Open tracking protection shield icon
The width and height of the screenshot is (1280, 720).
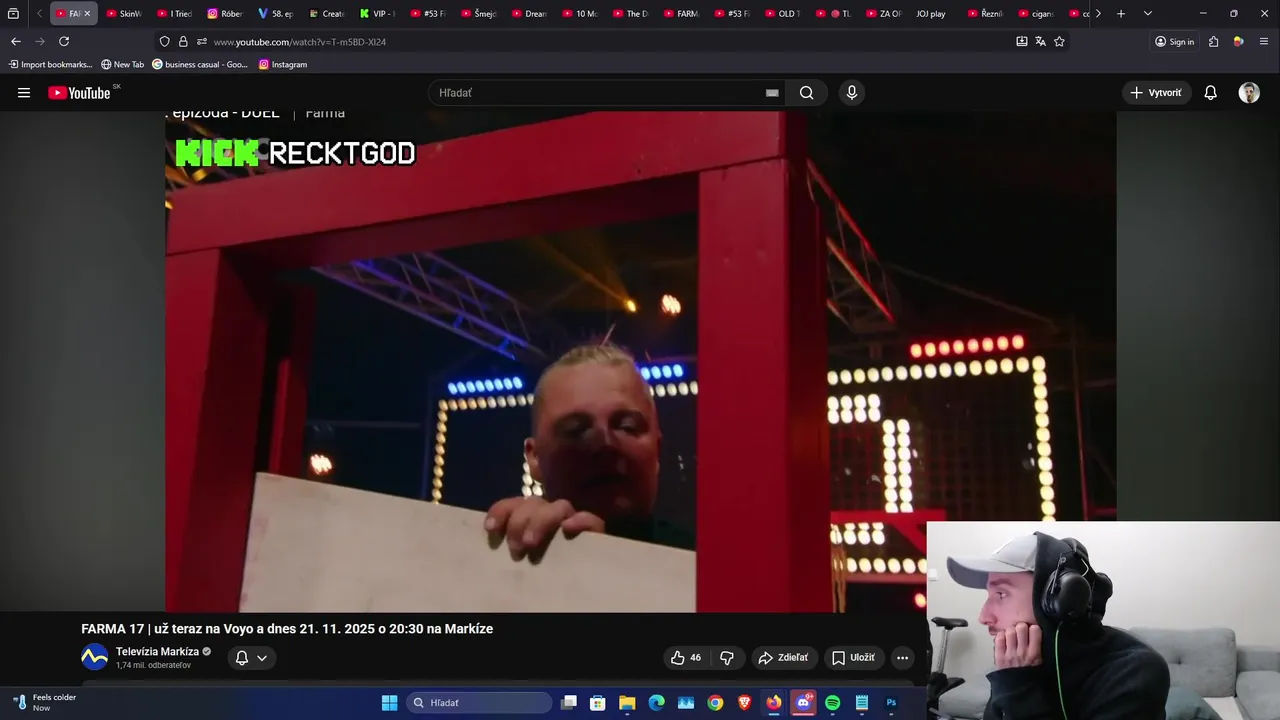pos(165,41)
